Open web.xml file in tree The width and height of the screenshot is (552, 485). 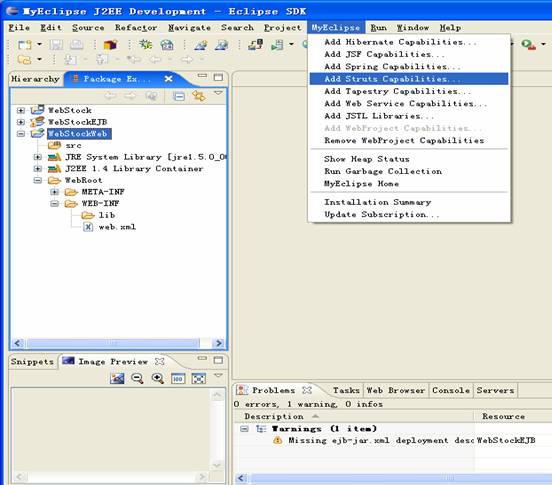tap(117, 227)
